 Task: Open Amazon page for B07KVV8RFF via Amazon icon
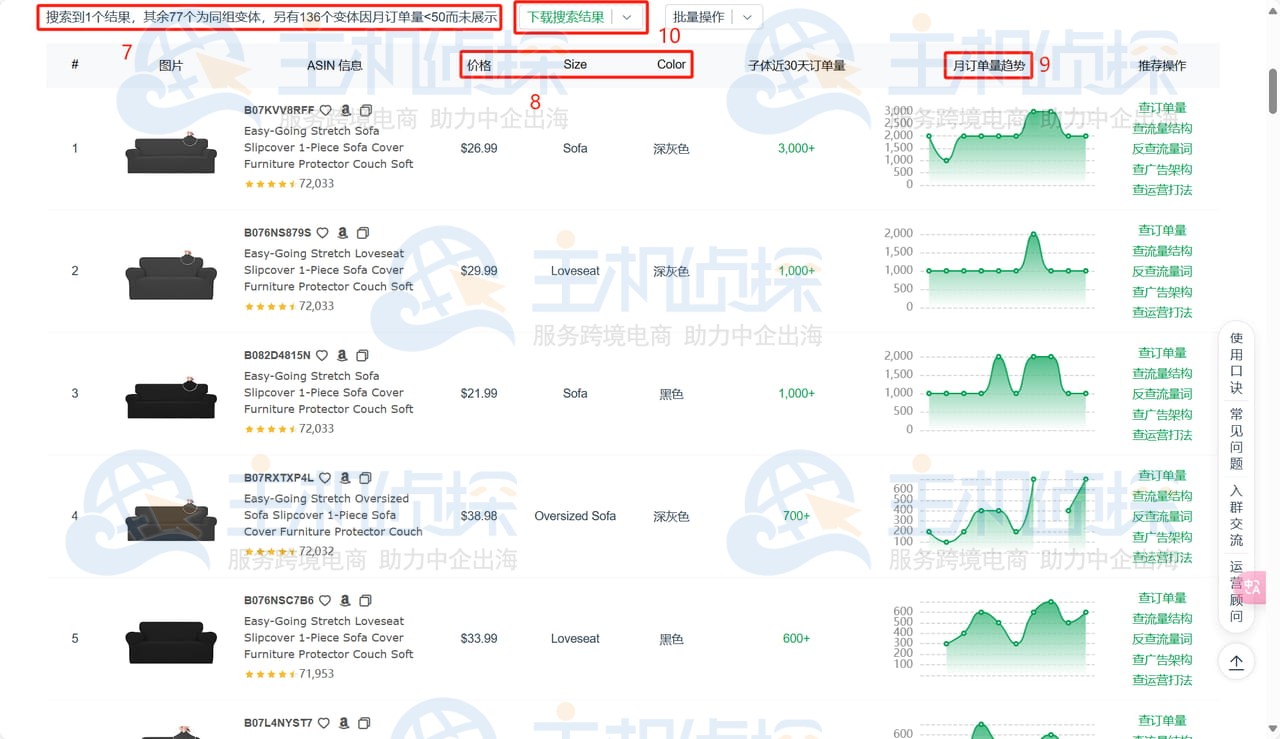coord(344,110)
